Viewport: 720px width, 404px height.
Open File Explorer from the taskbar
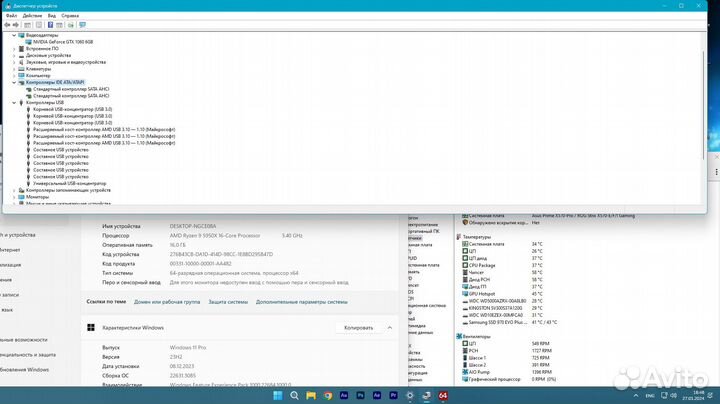(311, 395)
